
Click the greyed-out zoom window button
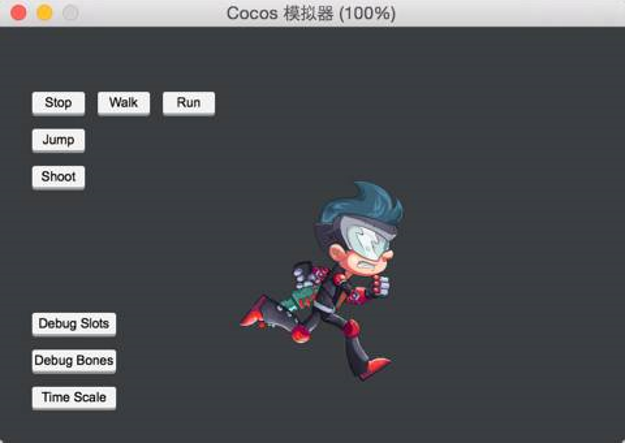click(x=71, y=13)
